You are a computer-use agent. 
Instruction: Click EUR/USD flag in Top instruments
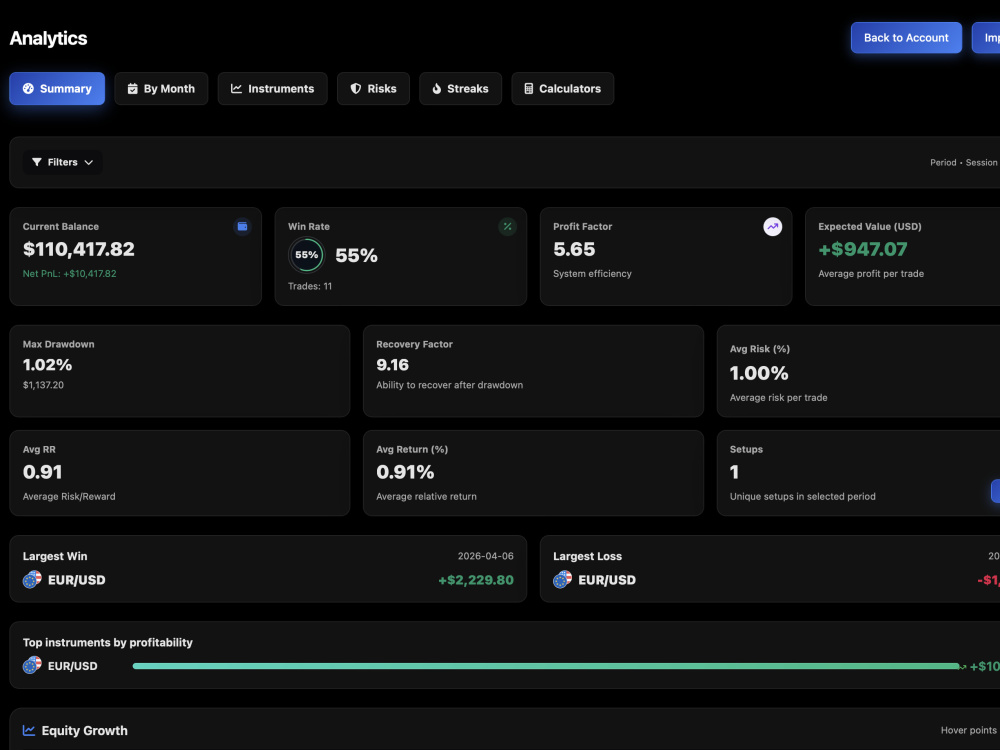pyautogui.click(x=32, y=666)
